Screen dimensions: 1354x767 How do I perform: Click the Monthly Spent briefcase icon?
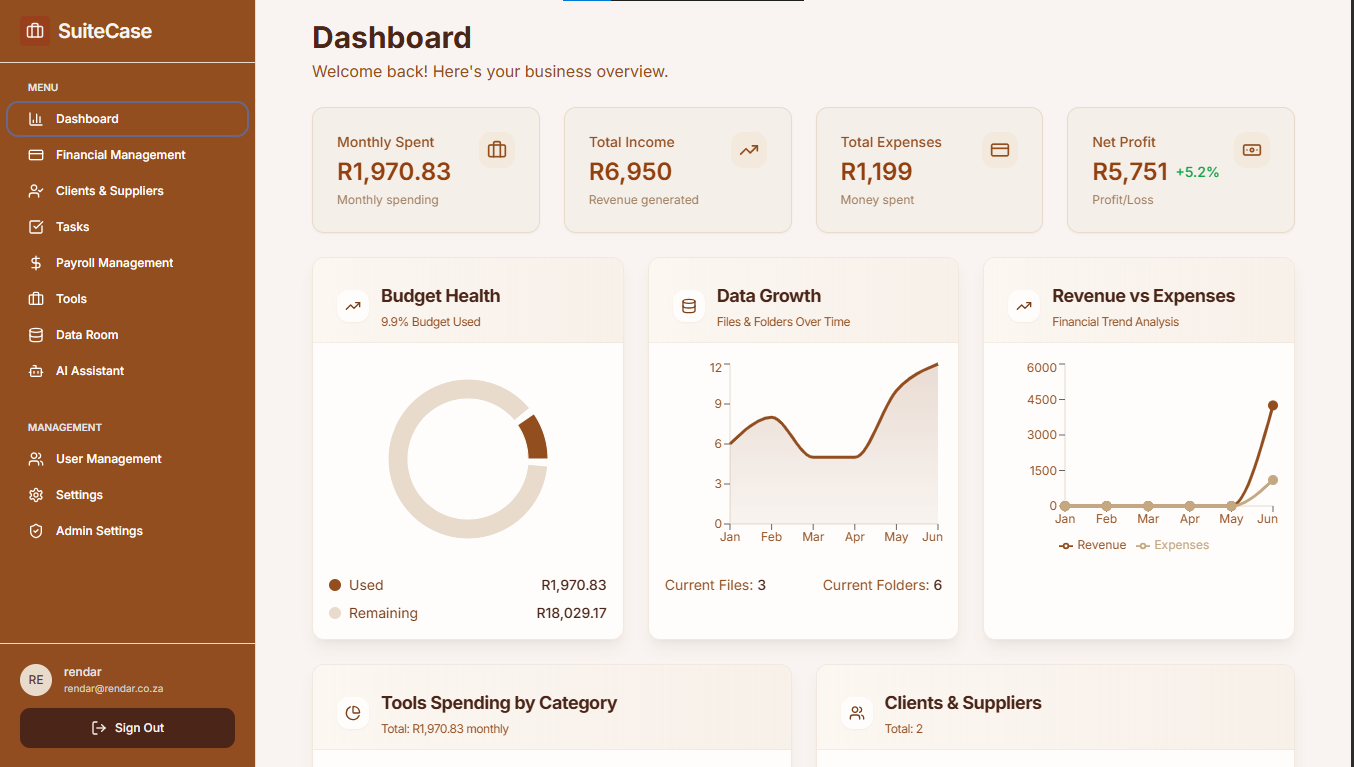click(x=496, y=150)
